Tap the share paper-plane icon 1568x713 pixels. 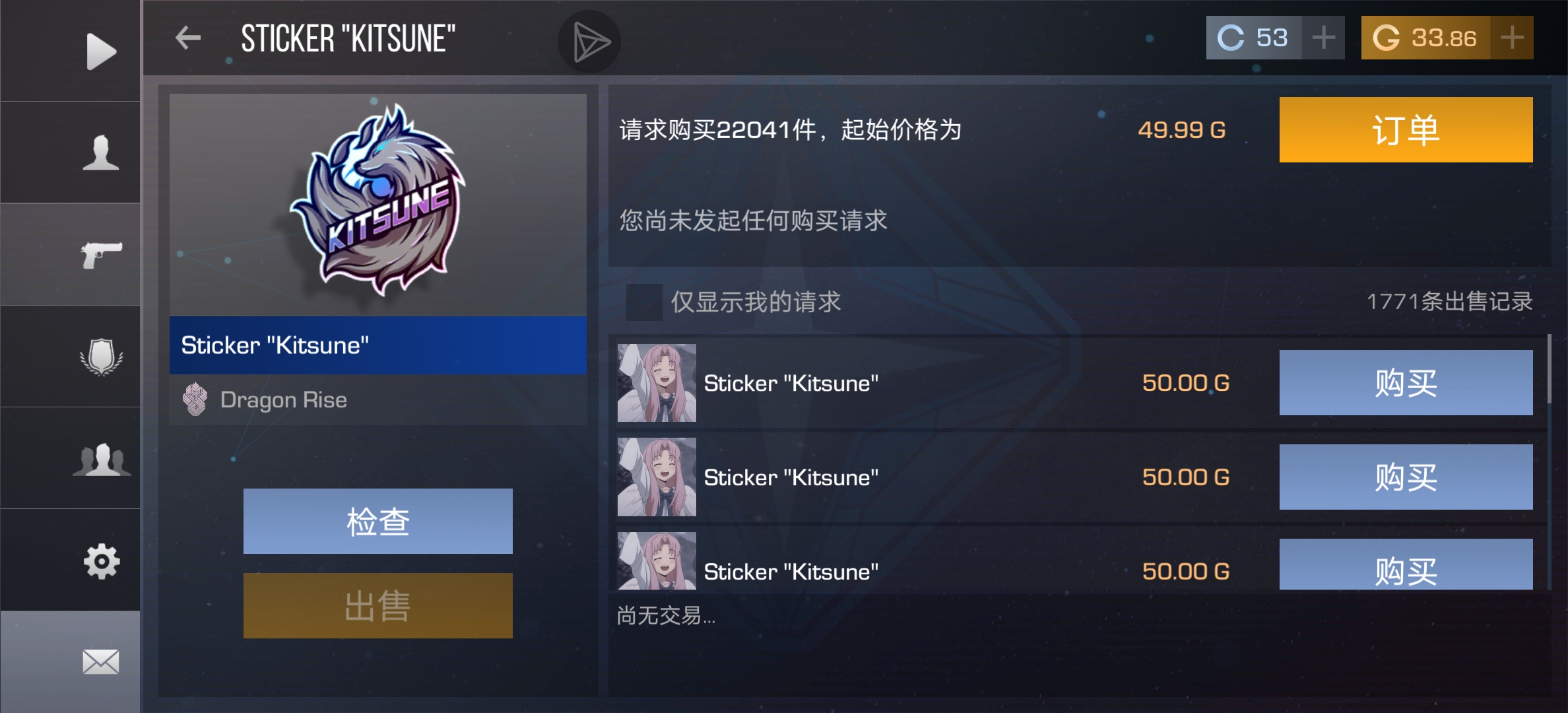pos(589,42)
